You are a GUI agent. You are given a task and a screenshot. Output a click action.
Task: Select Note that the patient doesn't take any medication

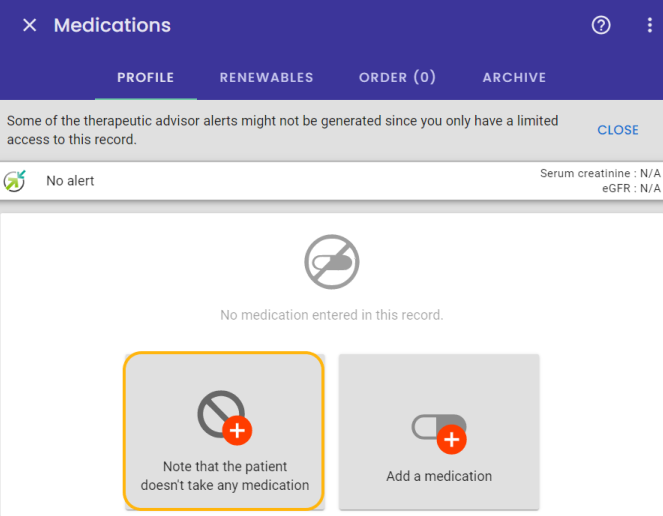tap(225, 431)
